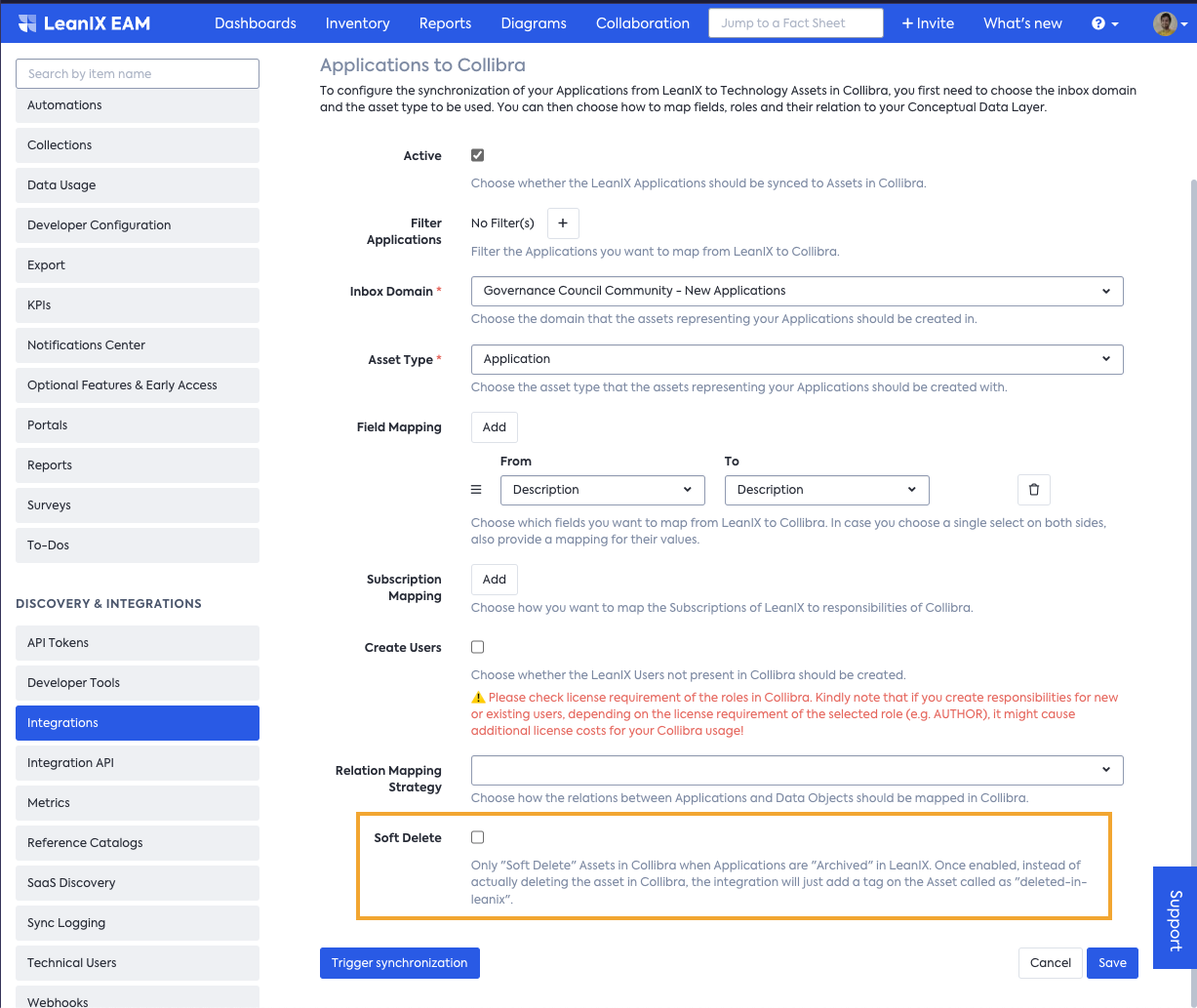The height and width of the screenshot is (1008, 1197).
Task: Open the Collaboration menu
Action: click(x=643, y=23)
